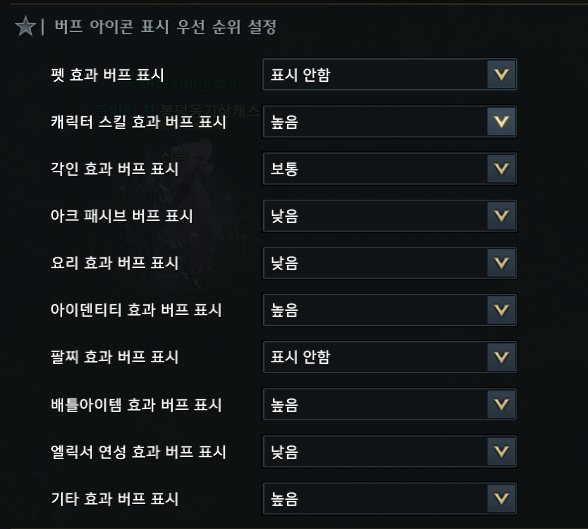The image size is (588, 529).
Task: Click the arrow icon for 아이덴티티 효과 버프 표시
Action: coord(501,310)
